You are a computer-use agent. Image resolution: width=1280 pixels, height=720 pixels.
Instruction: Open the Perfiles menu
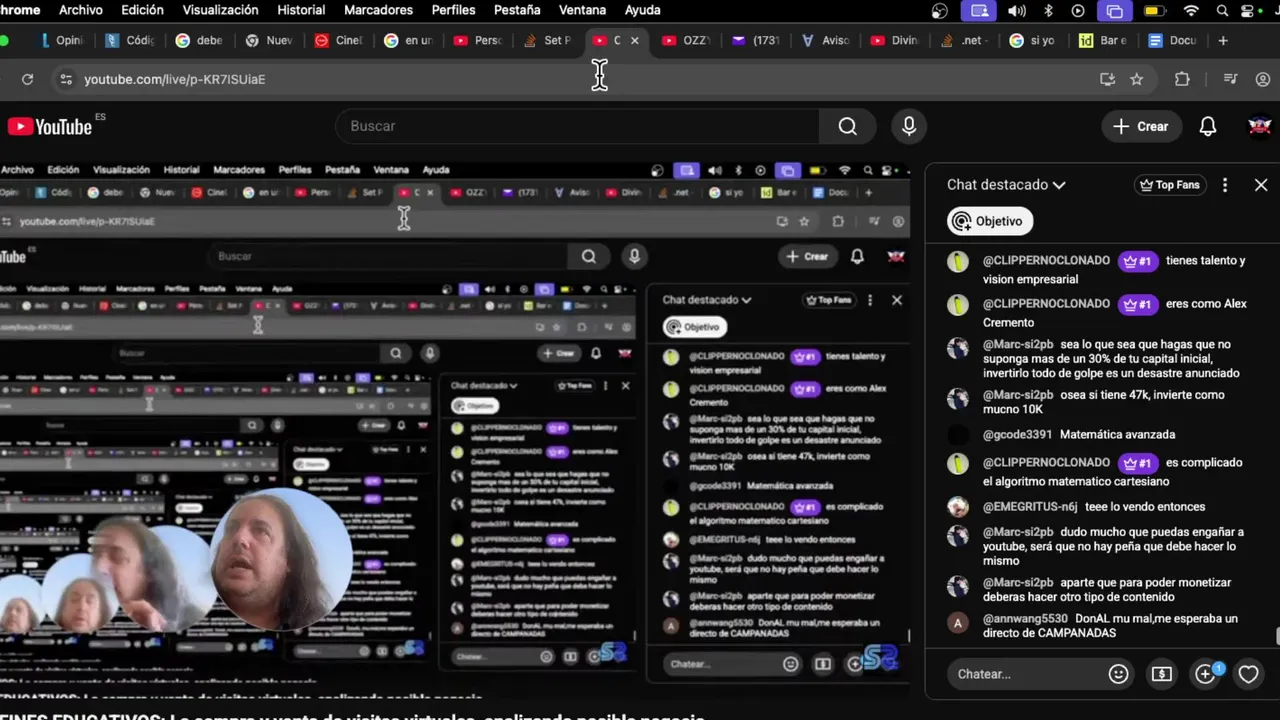coord(453,10)
